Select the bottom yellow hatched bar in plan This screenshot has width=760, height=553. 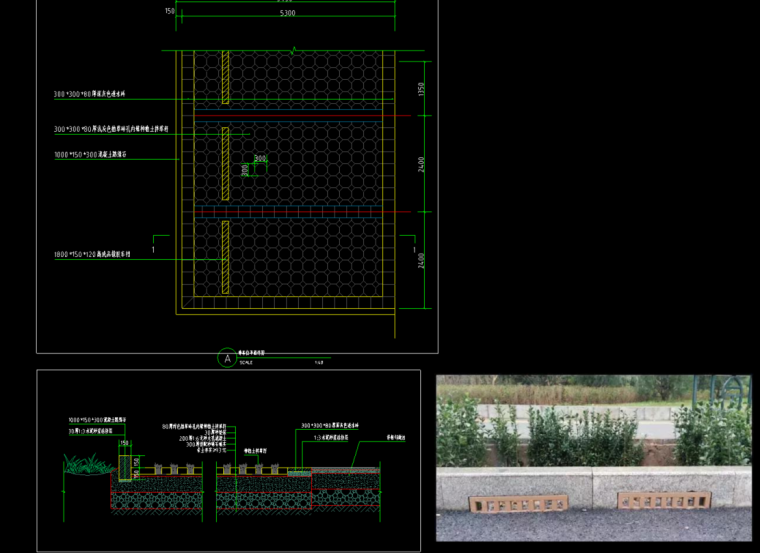point(226,257)
